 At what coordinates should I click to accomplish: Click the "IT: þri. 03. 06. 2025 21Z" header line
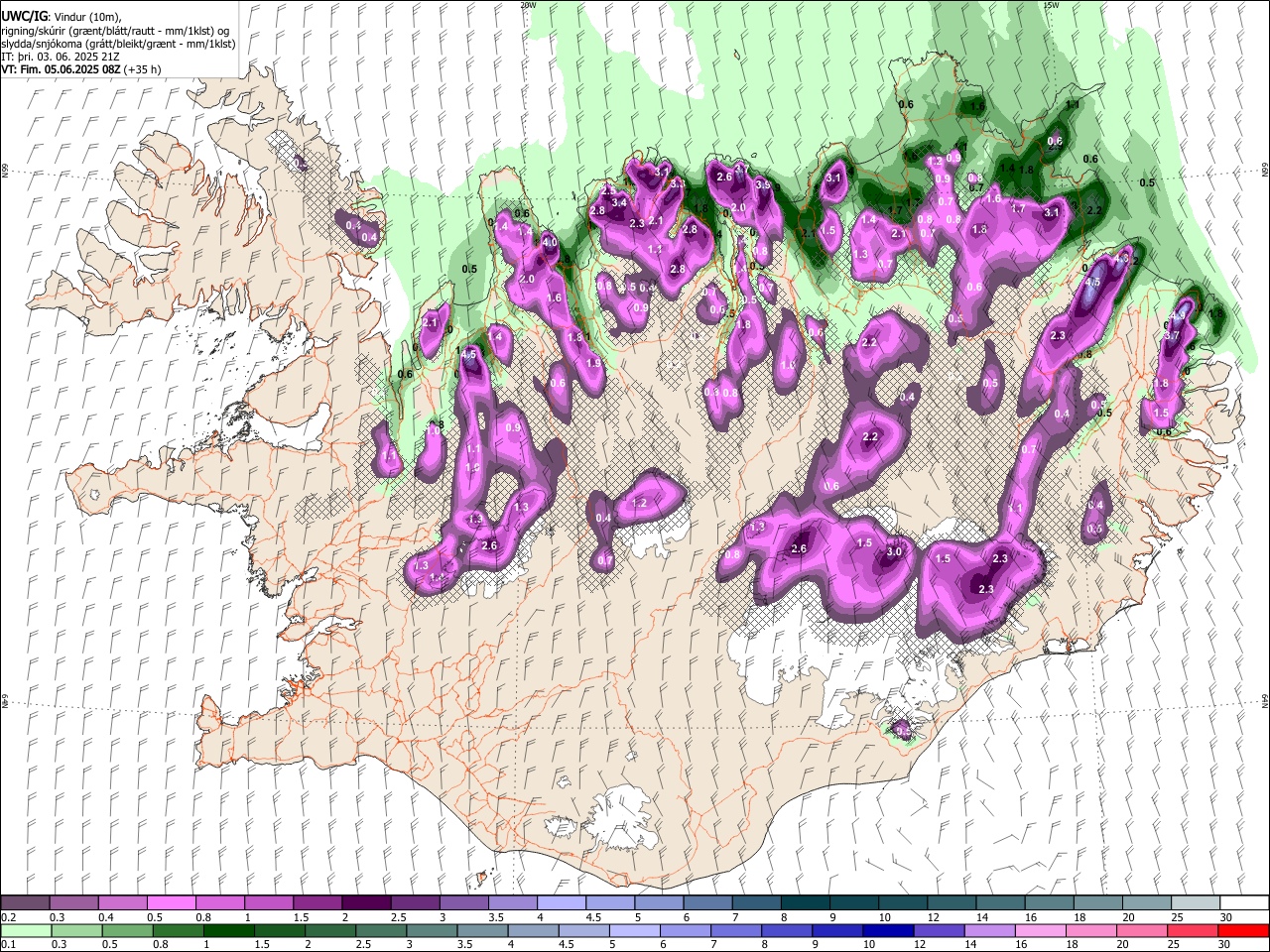pos(61,57)
